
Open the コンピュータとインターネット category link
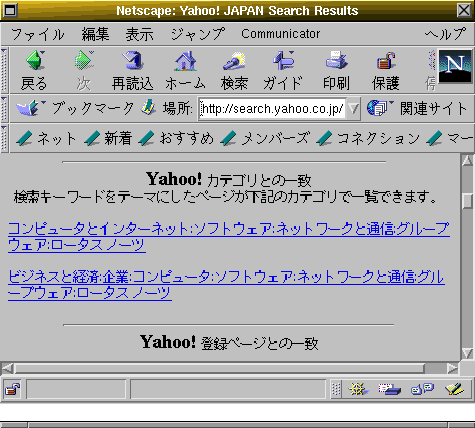(229, 237)
